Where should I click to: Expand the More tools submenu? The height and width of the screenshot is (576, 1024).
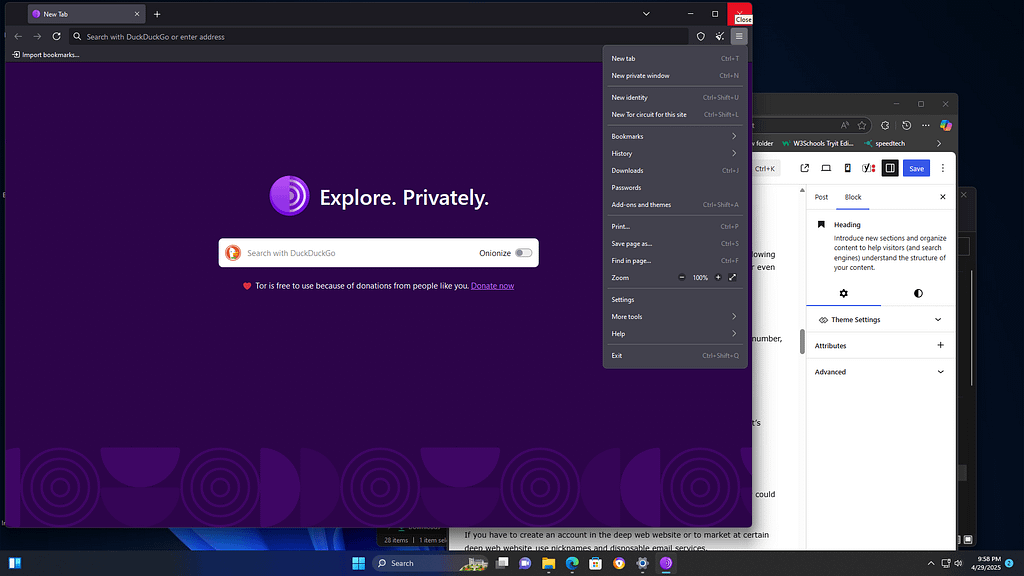[x=675, y=317]
